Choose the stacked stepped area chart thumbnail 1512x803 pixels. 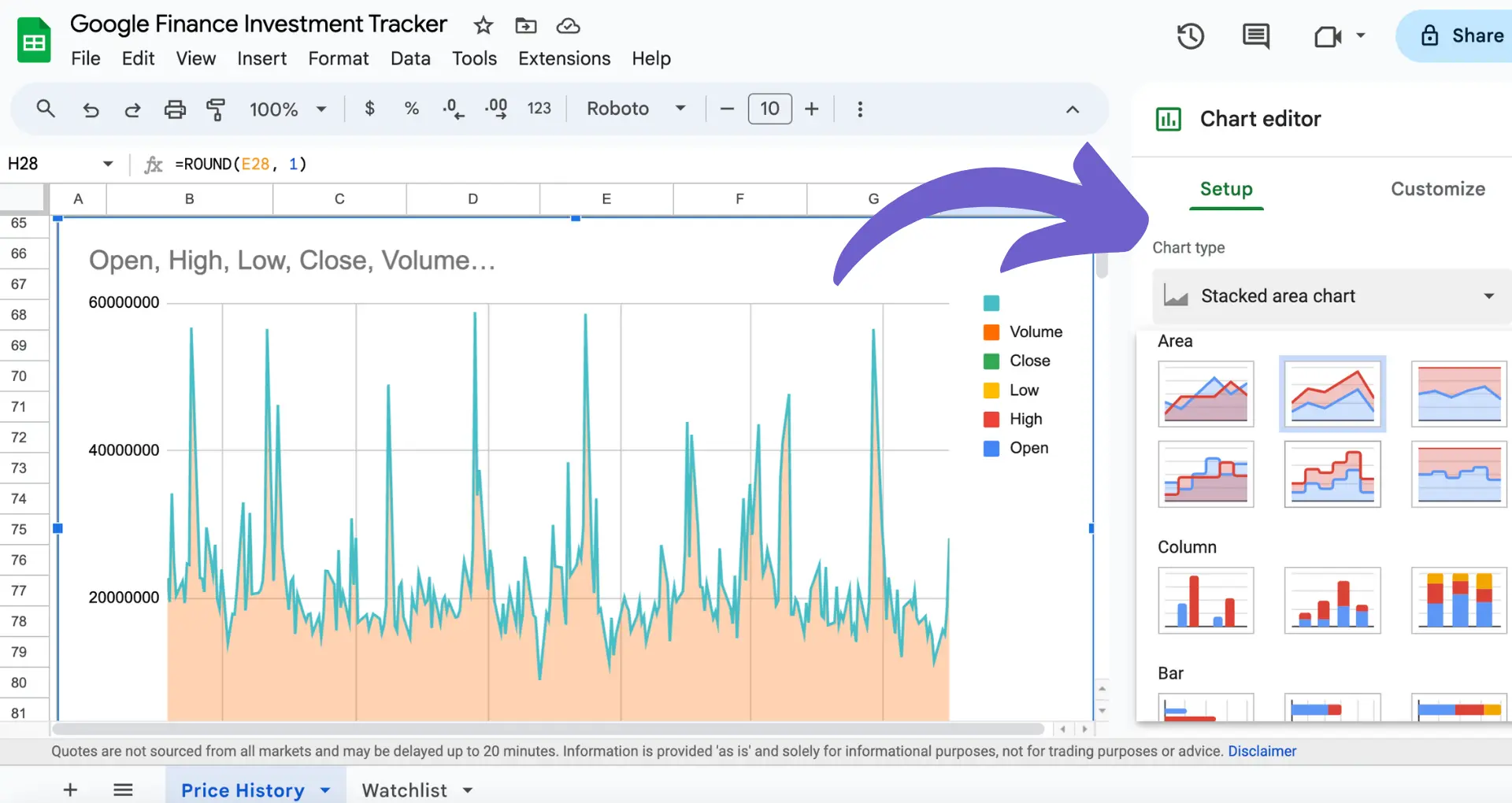pyautogui.click(x=1332, y=473)
